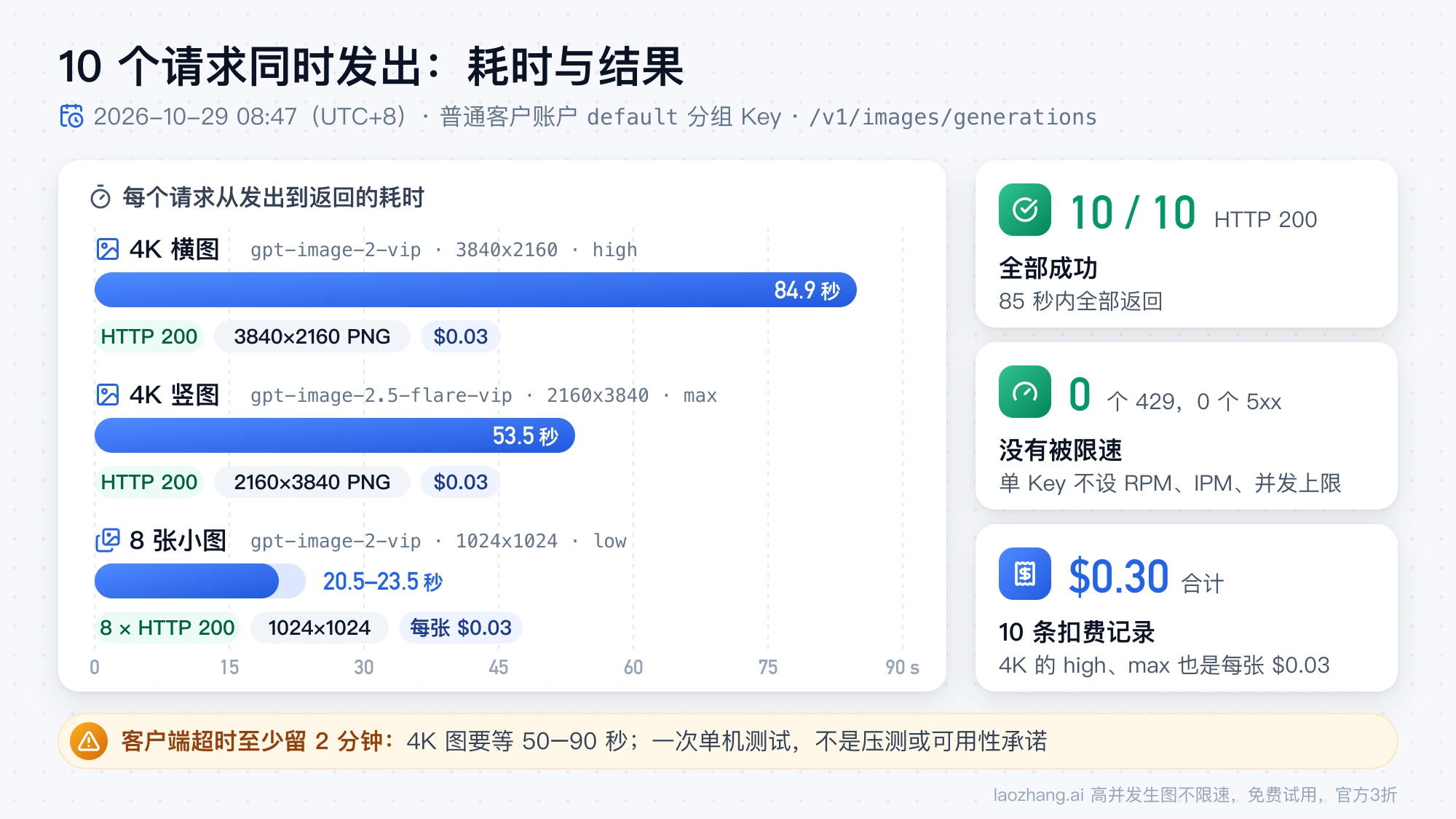1456x819 pixels.
Task: Click the 3840x2160 PNG badge
Action: 312,336
